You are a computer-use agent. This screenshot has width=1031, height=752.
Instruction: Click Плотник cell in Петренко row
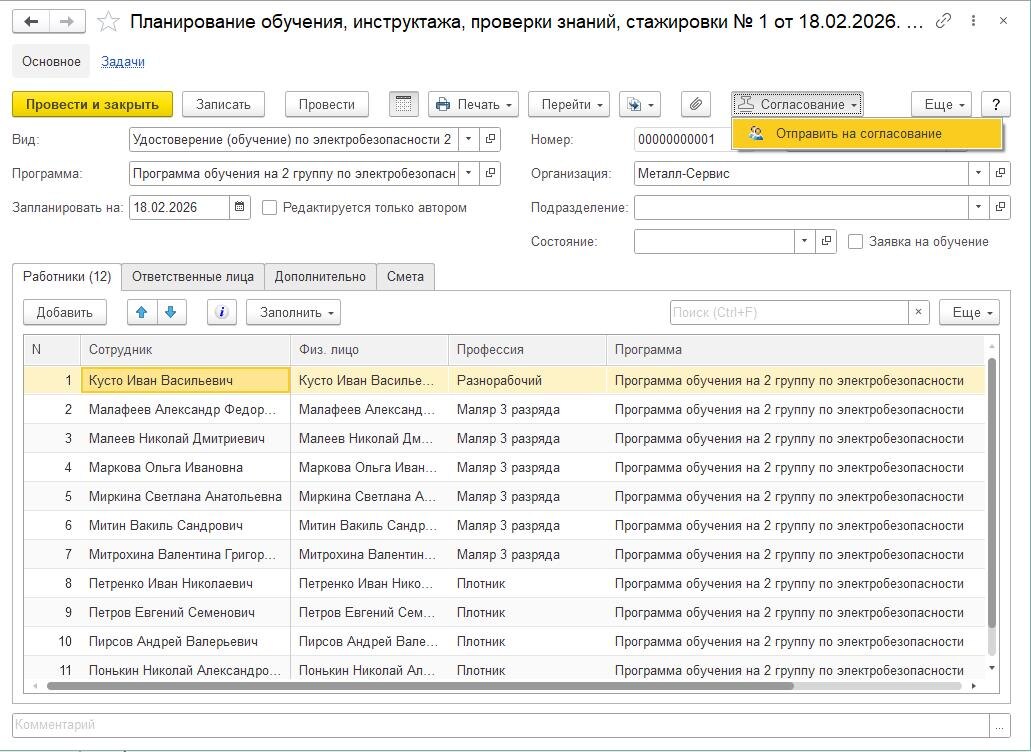pos(527,583)
